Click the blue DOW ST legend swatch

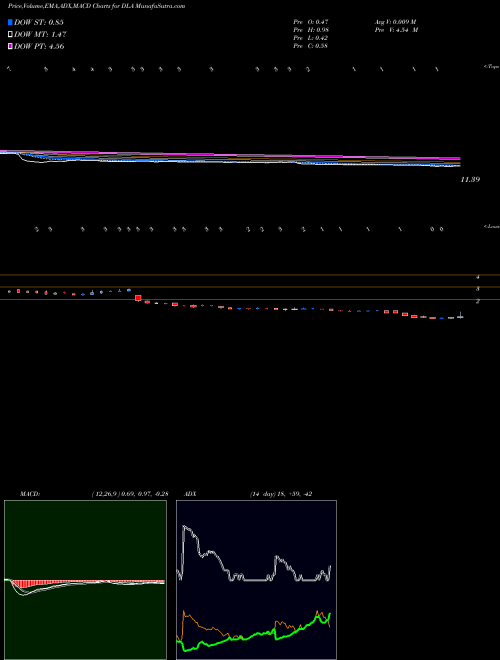pyautogui.click(x=11, y=22)
